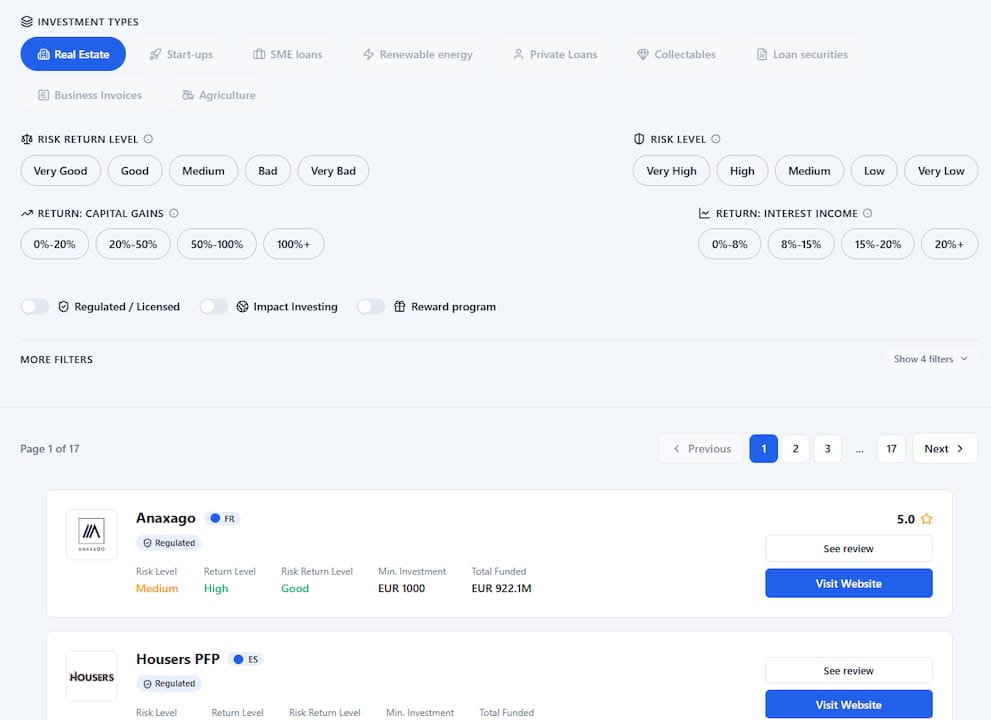Click the Risk Level info icon
The image size is (991, 720).
(x=715, y=139)
